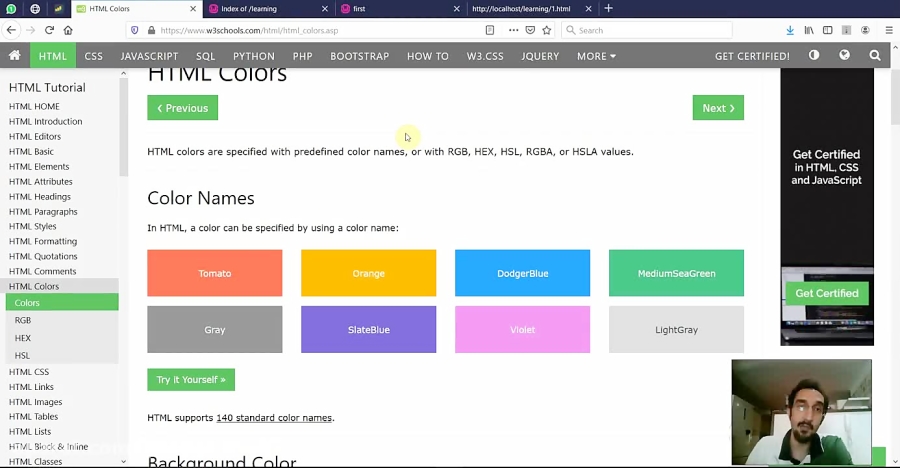Open HTML CSS in sidebar
900x468 pixels.
click(x=29, y=372)
